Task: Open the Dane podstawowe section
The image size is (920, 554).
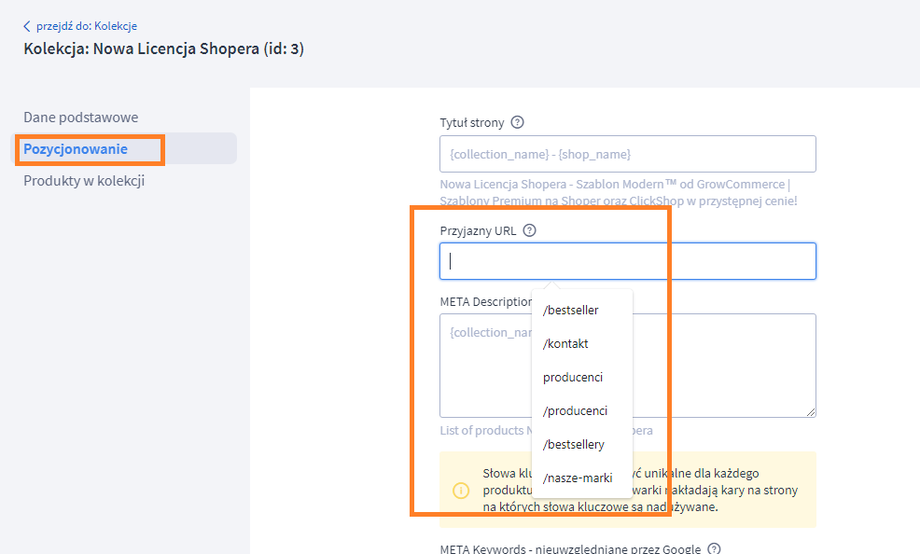Action: coord(81,117)
